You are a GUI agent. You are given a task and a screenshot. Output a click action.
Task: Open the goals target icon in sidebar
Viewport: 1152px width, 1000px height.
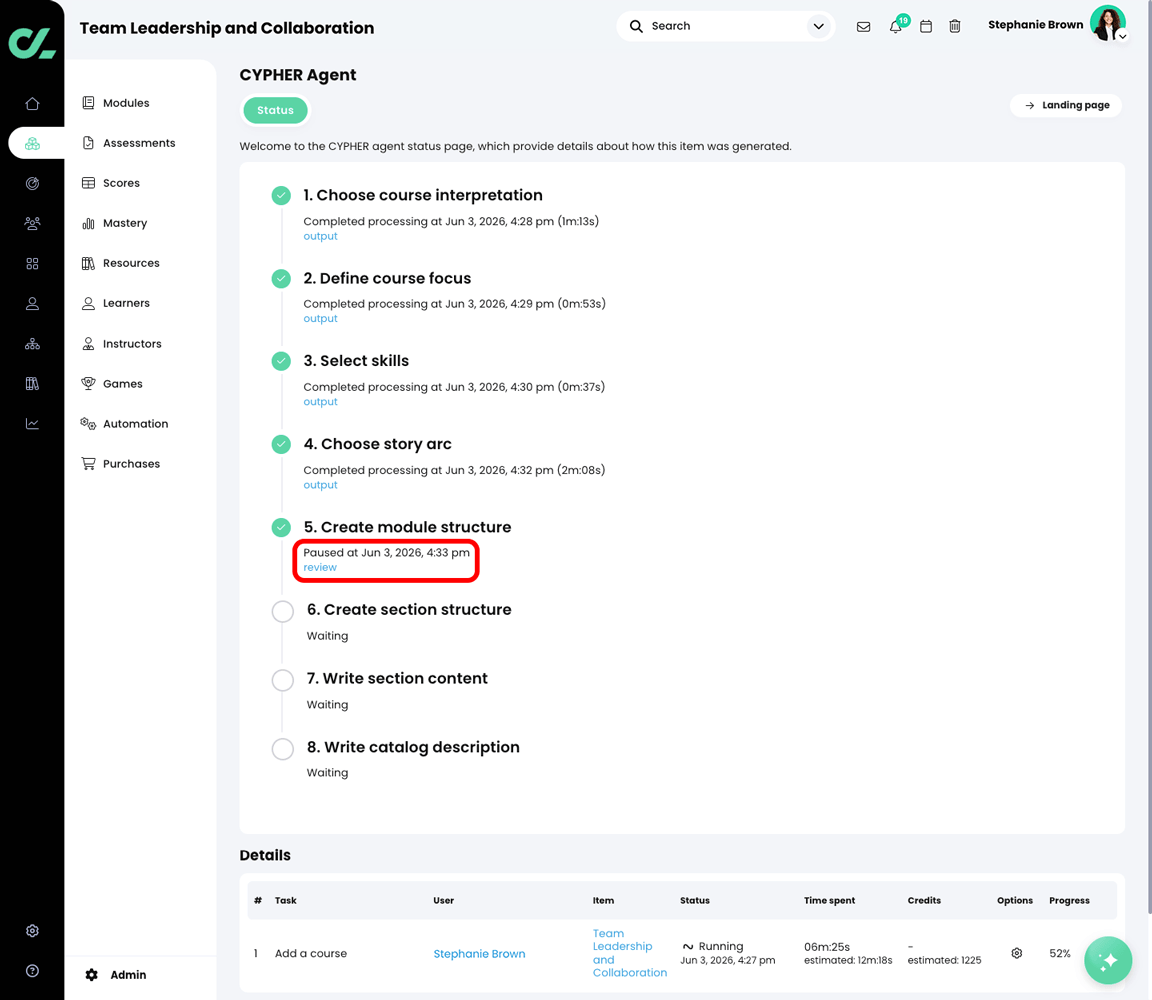click(x=32, y=184)
